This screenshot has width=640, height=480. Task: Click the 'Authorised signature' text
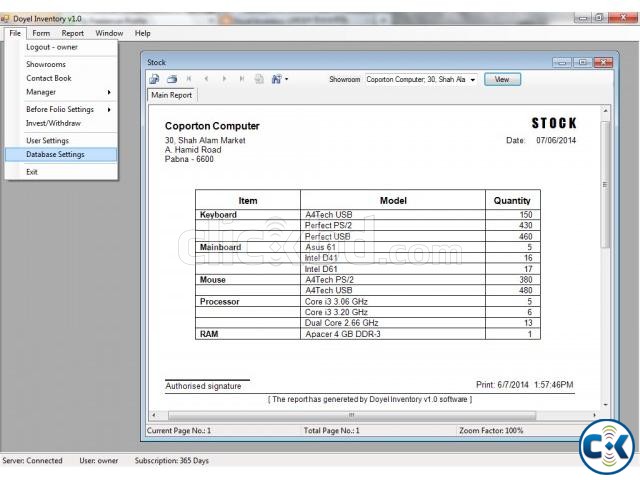(203, 386)
